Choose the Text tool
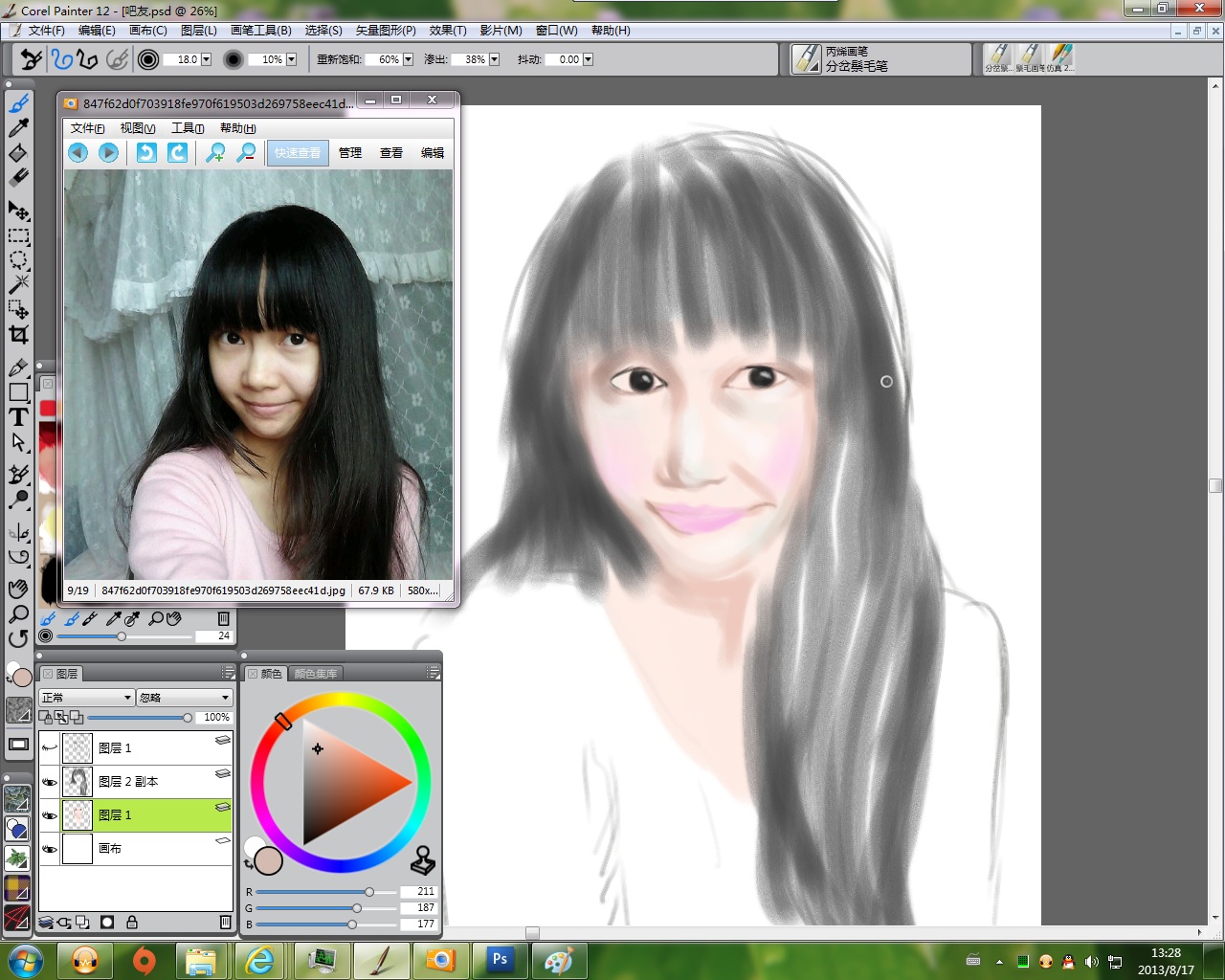Screen dimensions: 1225x980 click(18, 416)
